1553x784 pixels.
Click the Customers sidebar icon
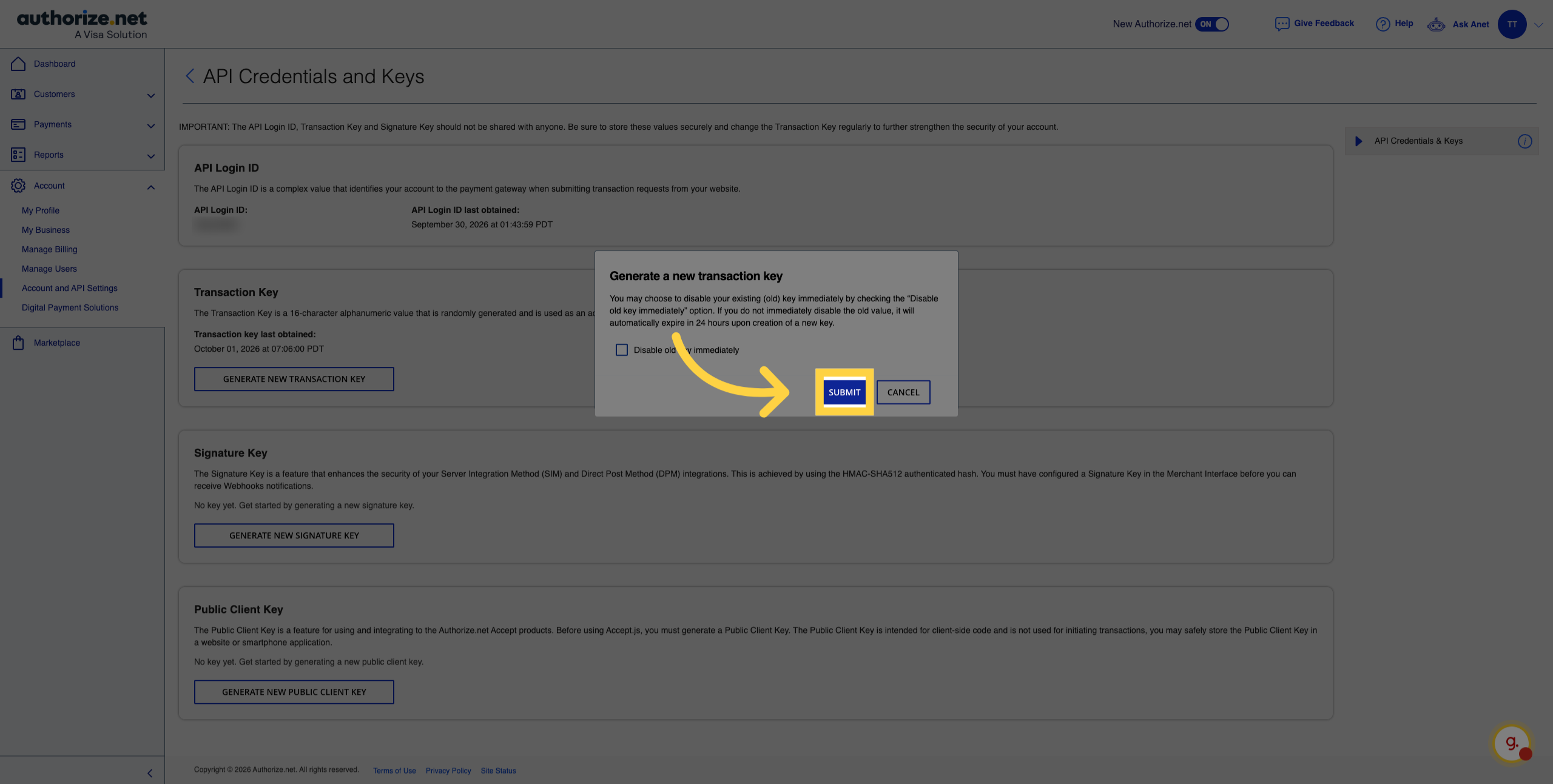[18, 94]
